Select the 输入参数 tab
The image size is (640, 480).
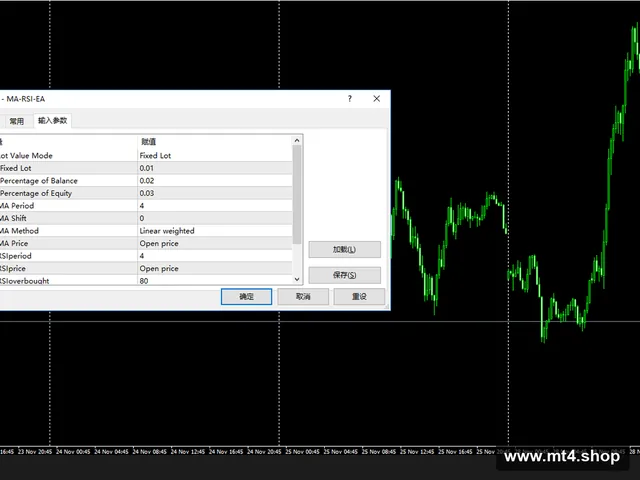click(52, 120)
